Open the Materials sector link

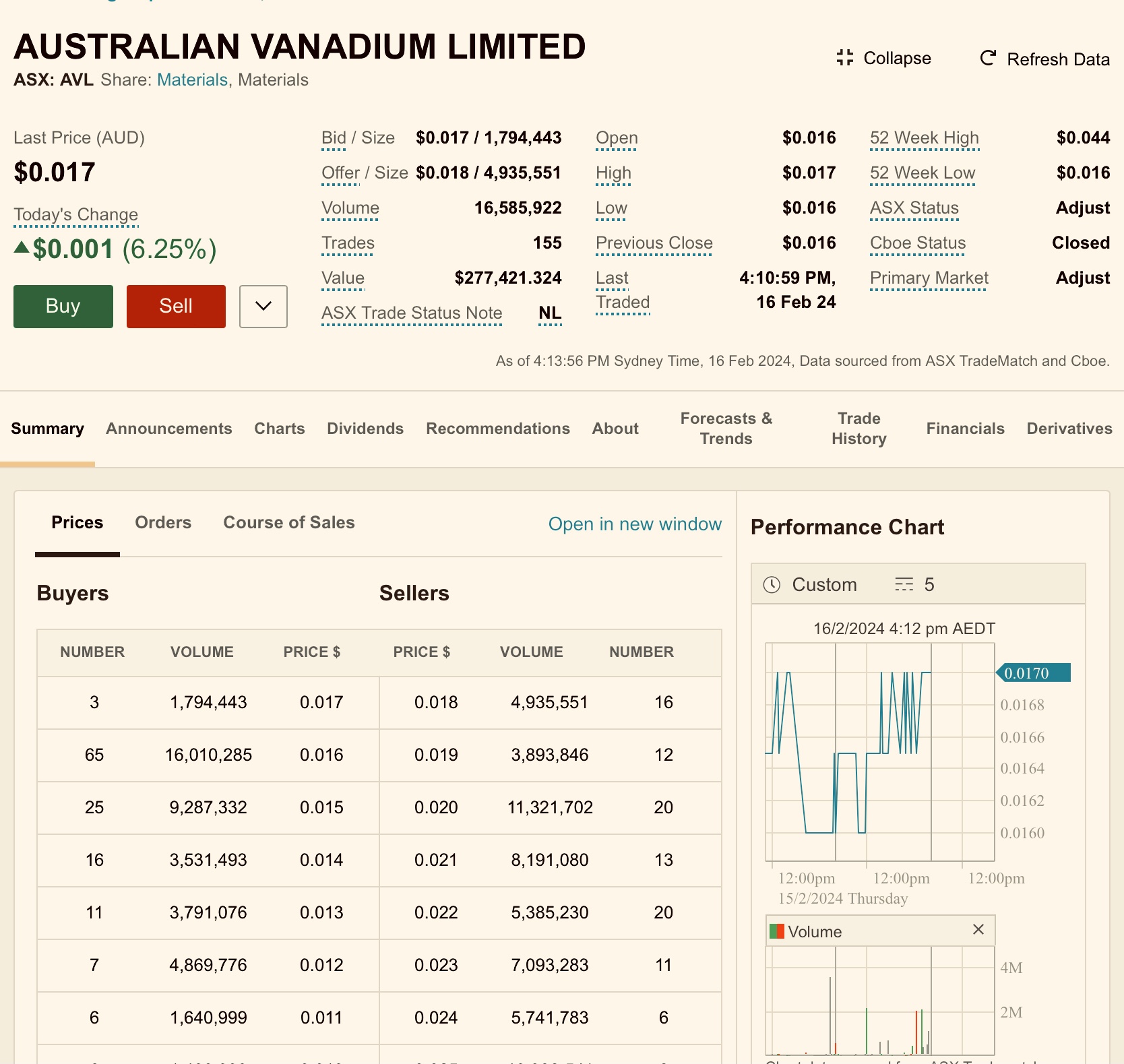[x=192, y=80]
